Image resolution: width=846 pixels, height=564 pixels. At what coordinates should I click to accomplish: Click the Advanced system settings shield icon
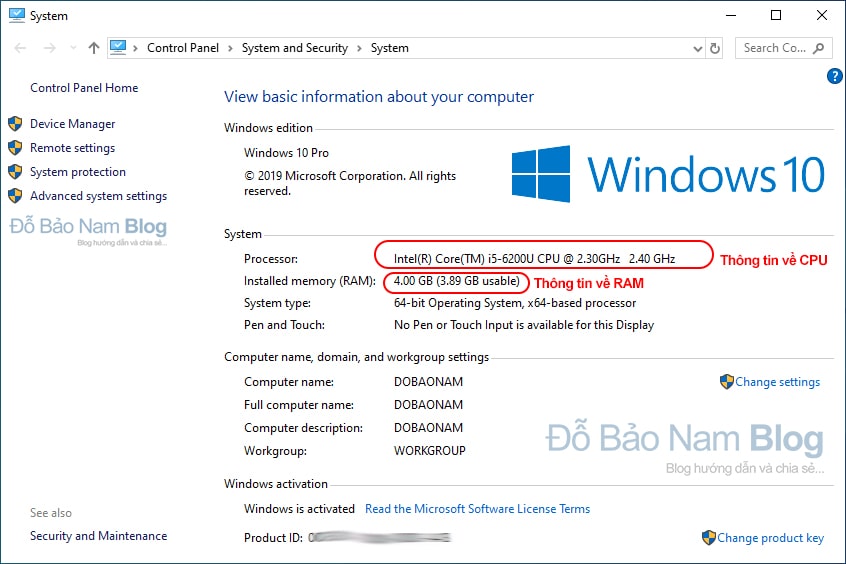[15, 195]
